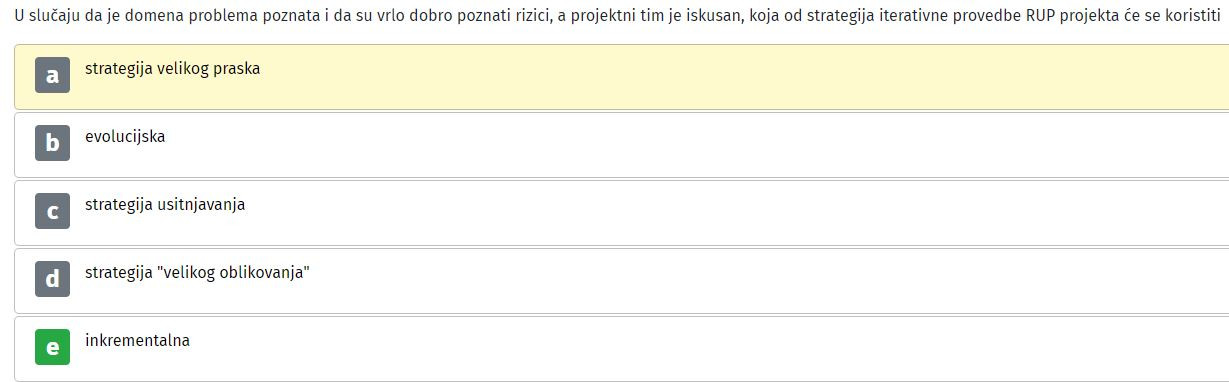The height and width of the screenshot is (382, 1229).
Task: Click the gray "a" letter badge
Action: coord(52,75)
